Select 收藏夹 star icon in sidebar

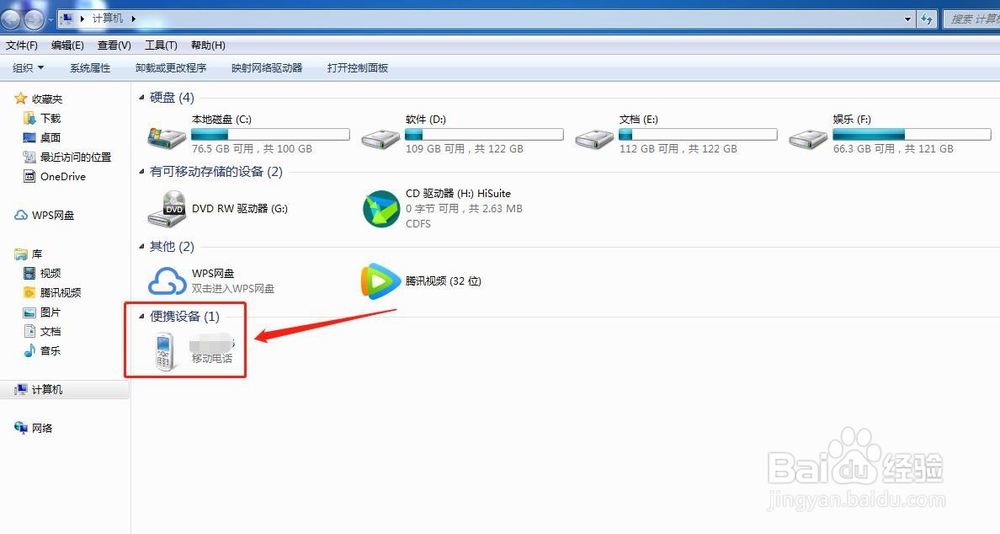click(20, 98)
